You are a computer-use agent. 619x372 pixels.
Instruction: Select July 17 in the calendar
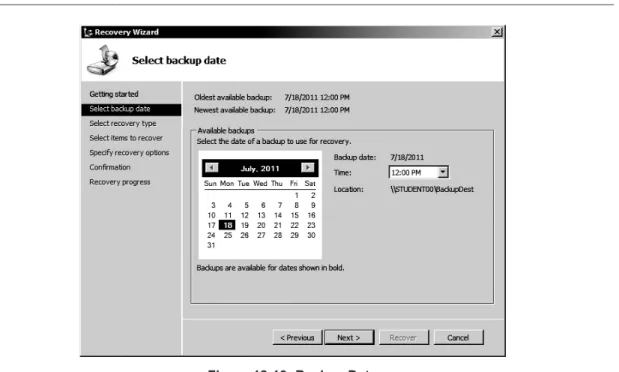(x=212, y=225)
